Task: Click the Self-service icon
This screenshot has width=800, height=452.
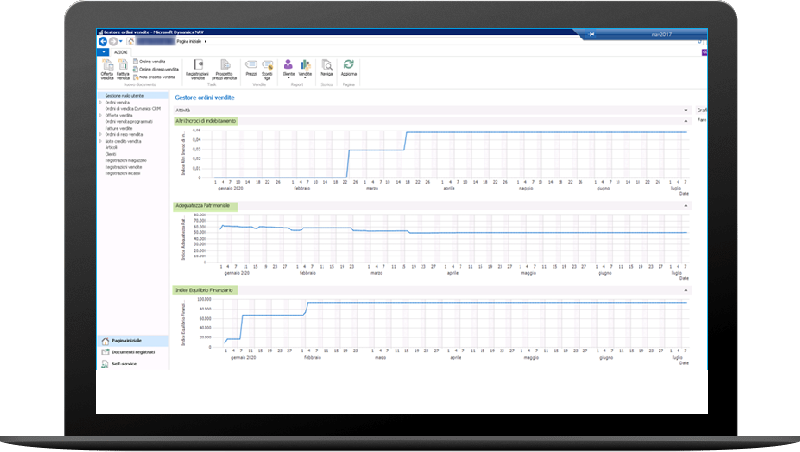Action: [x=105, y=364]
